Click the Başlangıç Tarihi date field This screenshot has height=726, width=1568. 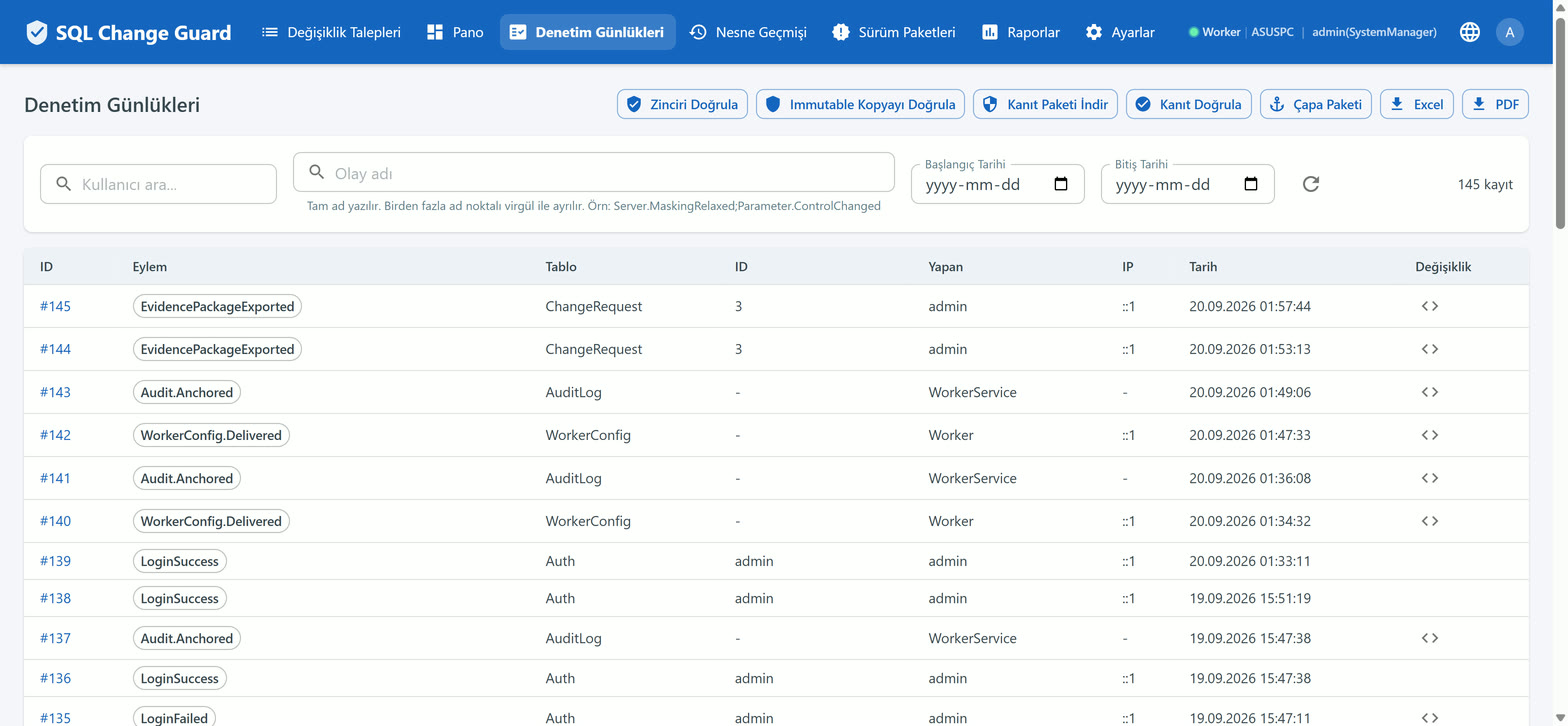pos(998,184)
